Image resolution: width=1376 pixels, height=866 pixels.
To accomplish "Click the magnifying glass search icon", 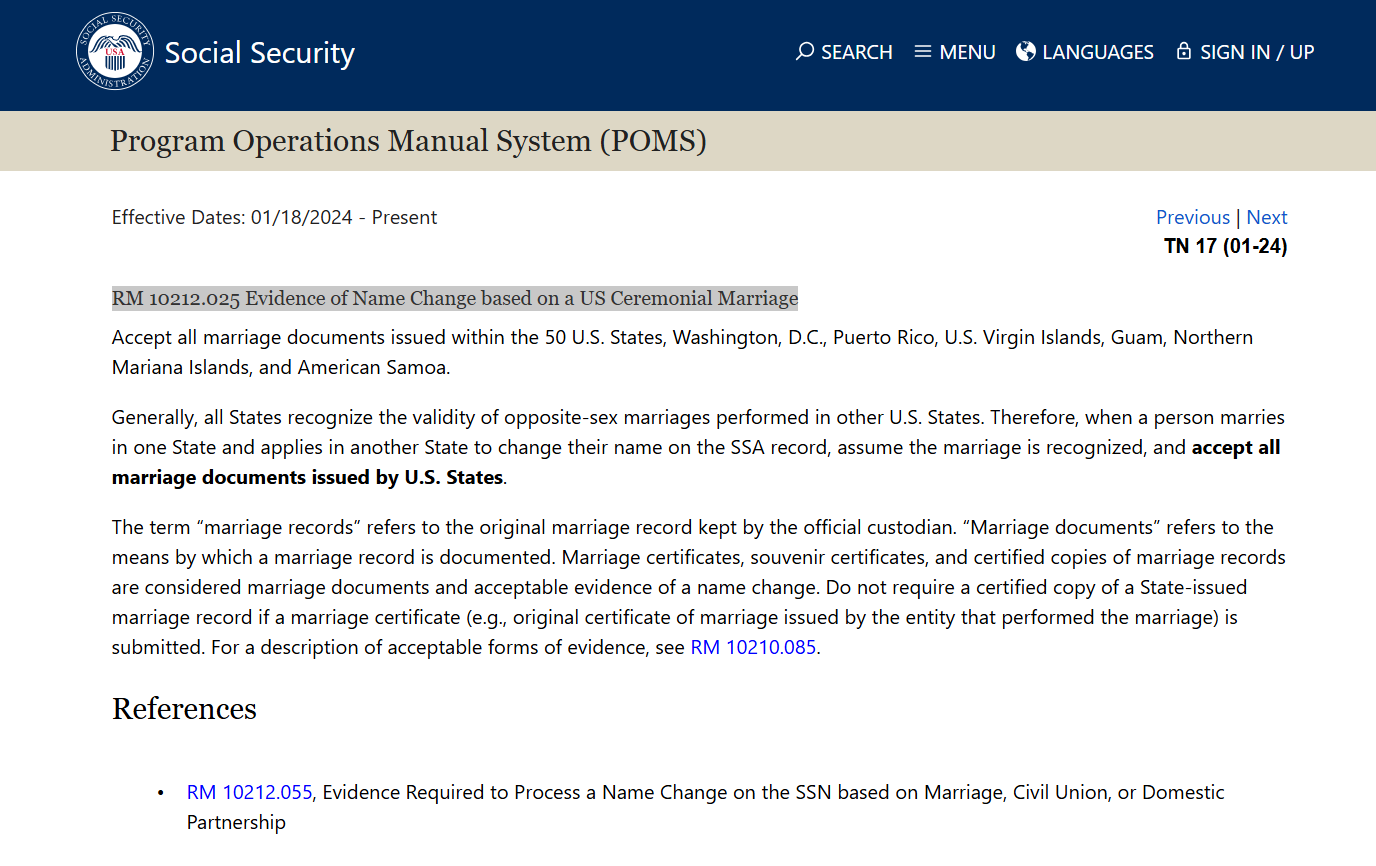I will [x=805, y=52].
